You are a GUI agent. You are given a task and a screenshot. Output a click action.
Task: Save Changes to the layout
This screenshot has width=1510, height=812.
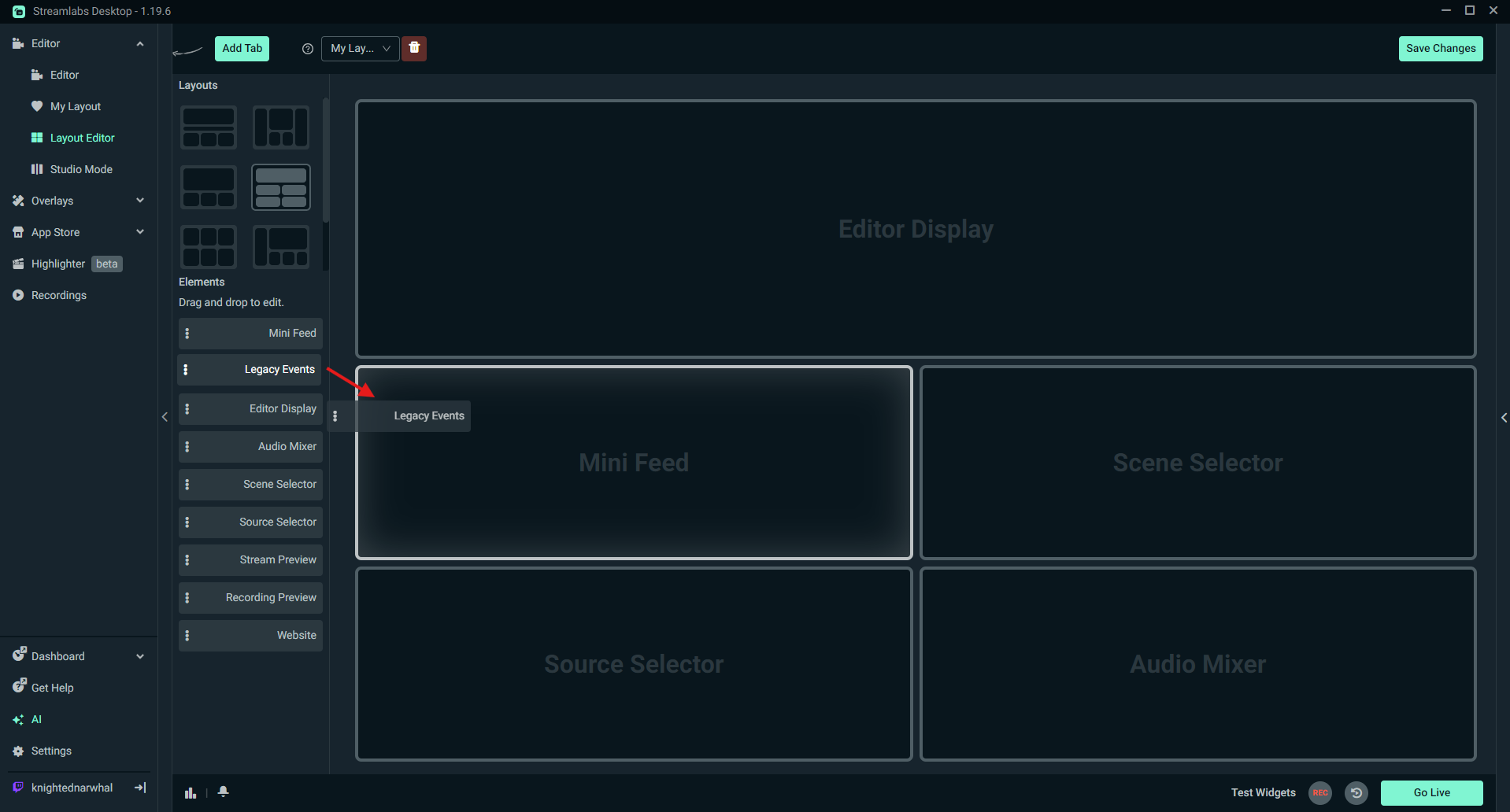(x=1440, y=48)
